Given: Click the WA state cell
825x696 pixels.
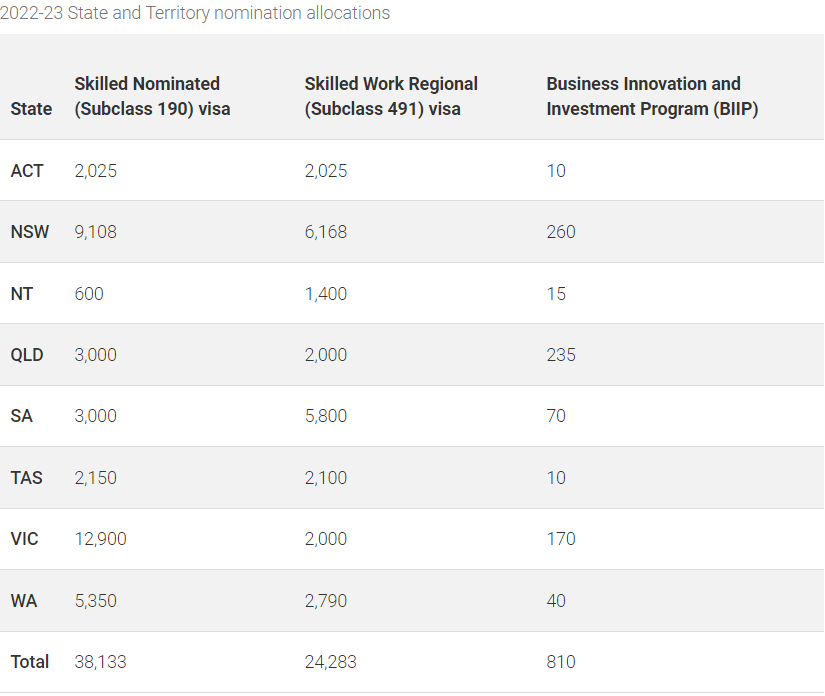Looking at the screenshot, I should click(22, 601).
